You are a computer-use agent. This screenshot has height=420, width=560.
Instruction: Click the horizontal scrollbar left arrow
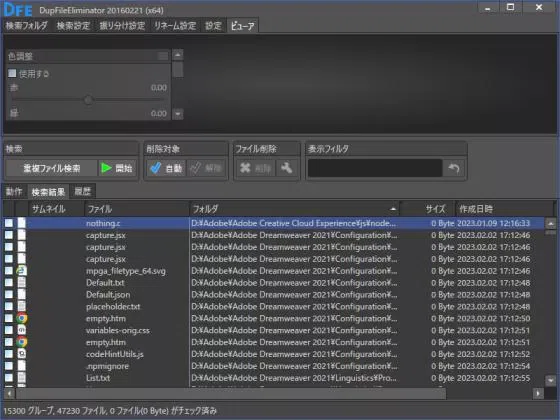pos(9,394)
